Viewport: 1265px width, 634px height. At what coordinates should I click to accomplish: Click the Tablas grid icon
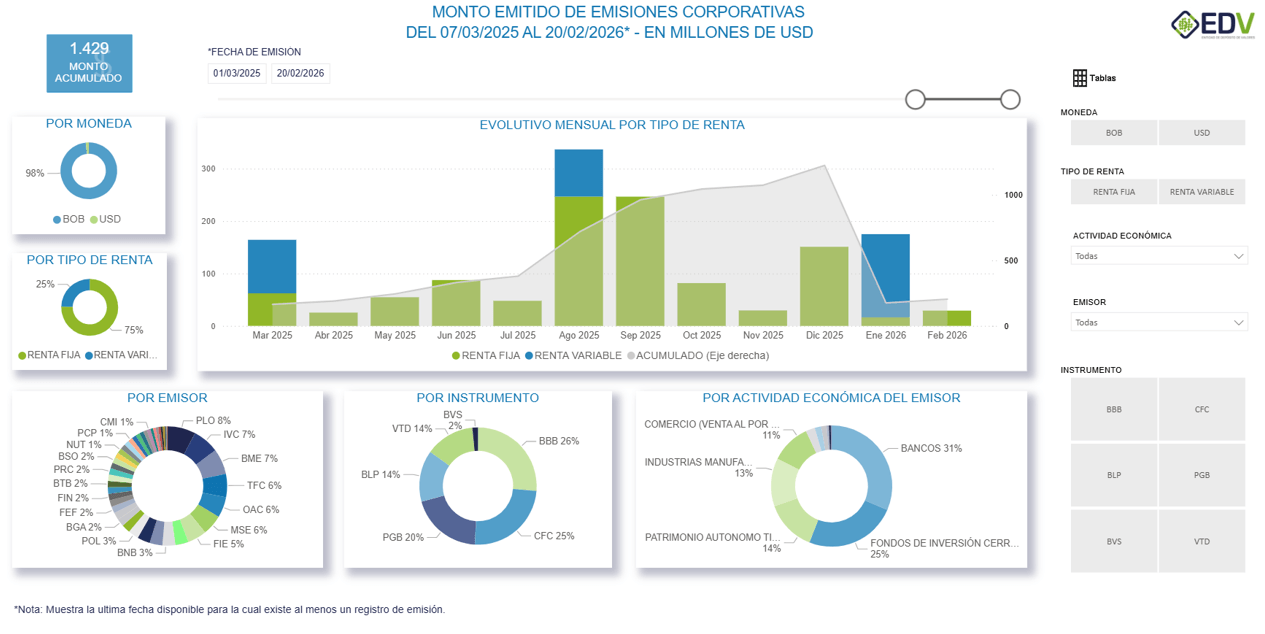[1079, 78]
